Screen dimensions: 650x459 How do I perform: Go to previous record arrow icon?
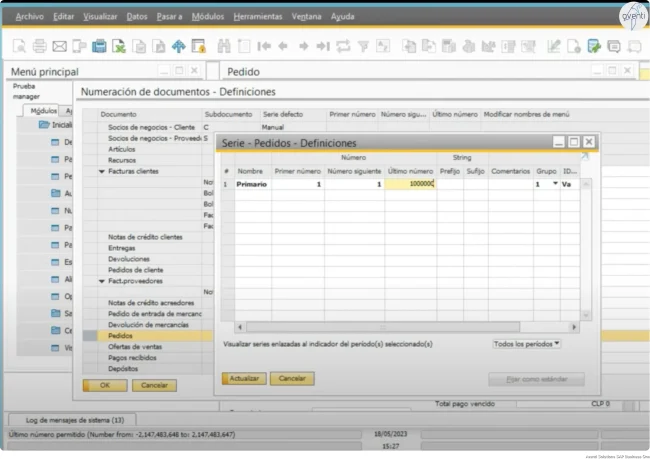point(283,46)
